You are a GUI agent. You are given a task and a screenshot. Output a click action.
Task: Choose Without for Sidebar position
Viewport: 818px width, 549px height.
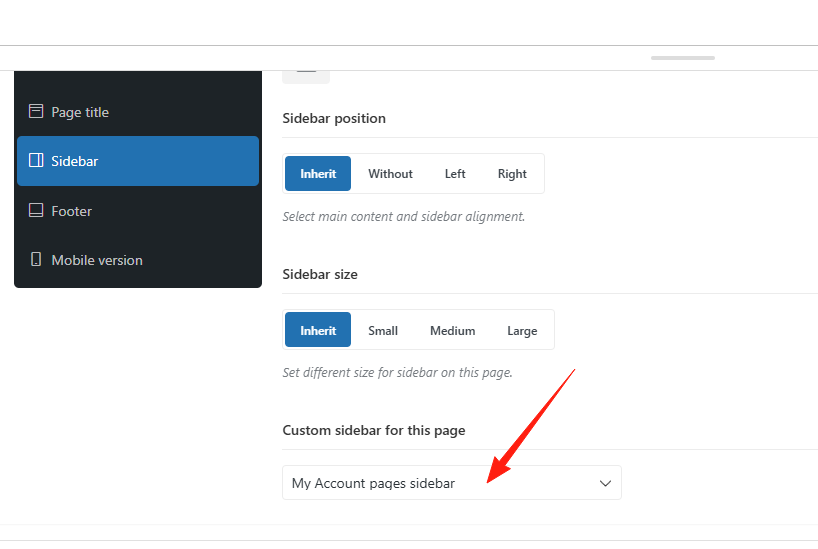390,173
